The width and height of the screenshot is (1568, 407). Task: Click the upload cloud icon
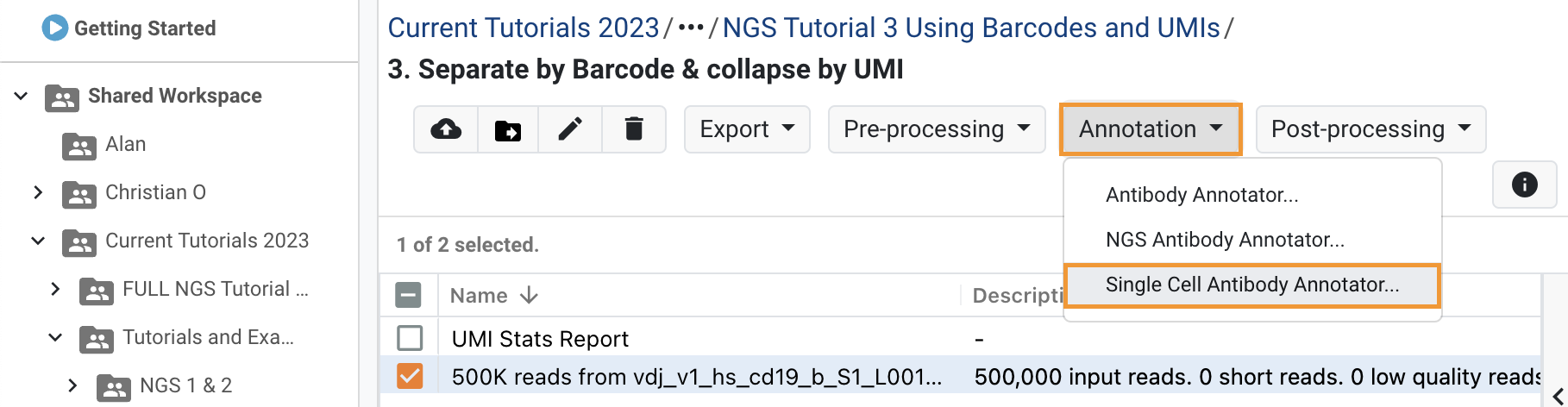pyautogui.click(x=446, y=129)
